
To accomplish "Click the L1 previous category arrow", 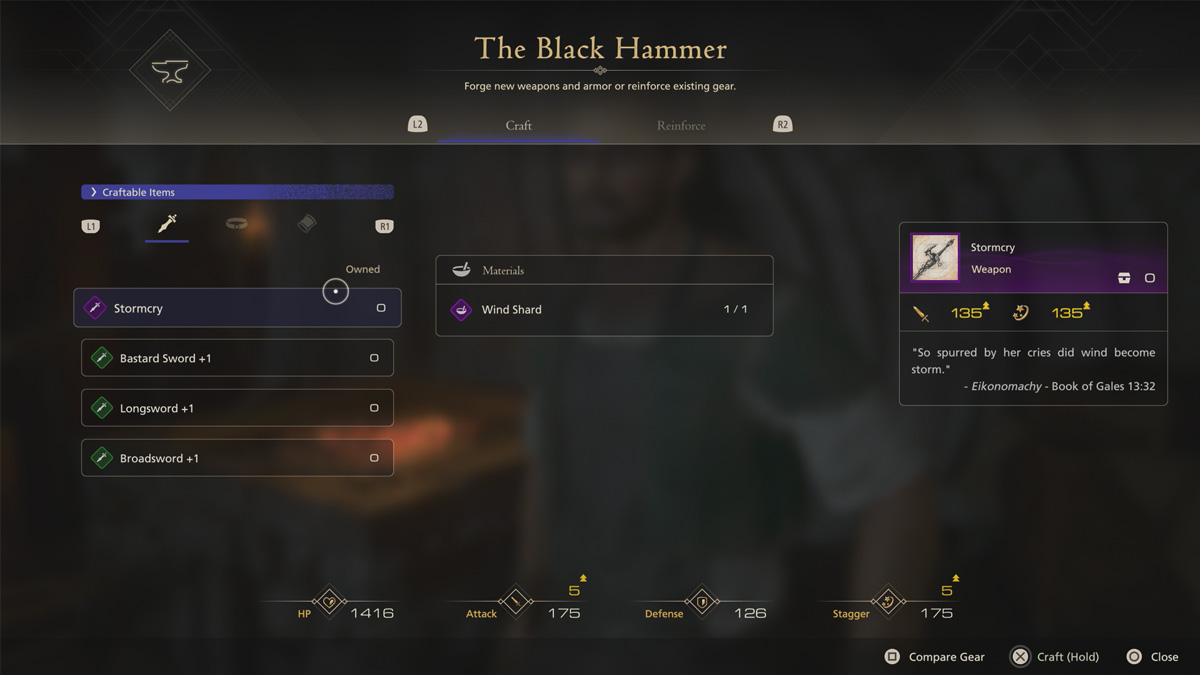I will 90,227.
